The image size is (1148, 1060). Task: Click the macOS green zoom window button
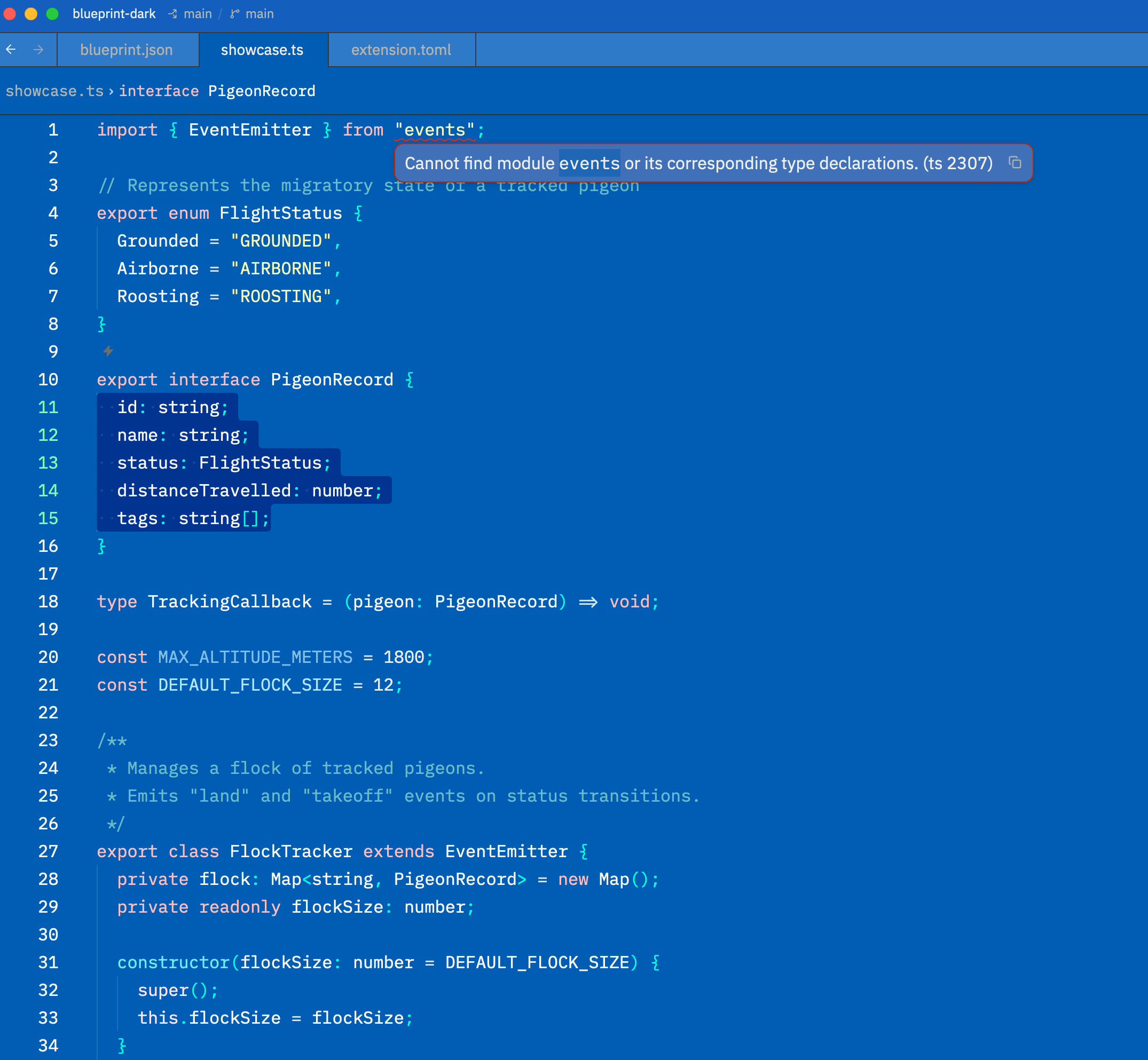pyautogui.click(x=52, y=14)
